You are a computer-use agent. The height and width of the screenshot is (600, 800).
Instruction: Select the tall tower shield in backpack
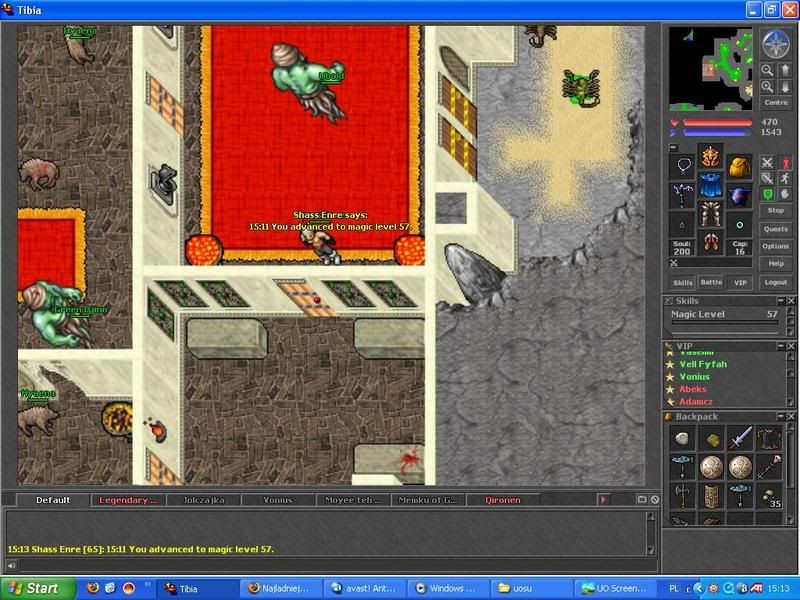point(711,496)
